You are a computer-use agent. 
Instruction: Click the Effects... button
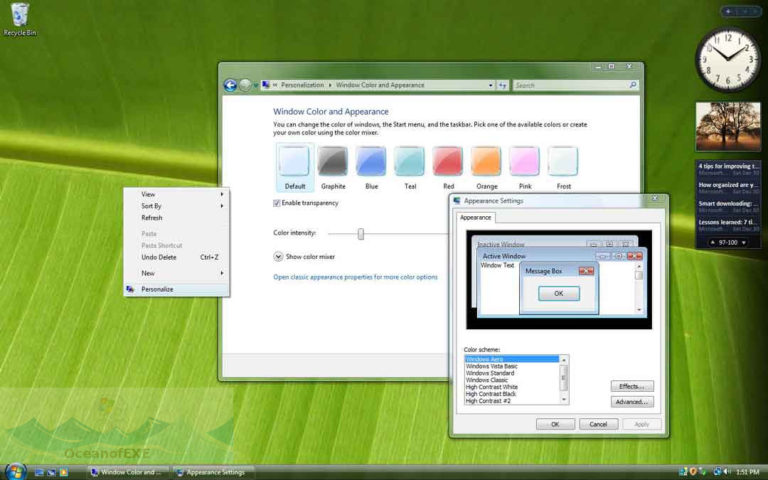pyautogui.click(x=632, y=386)
